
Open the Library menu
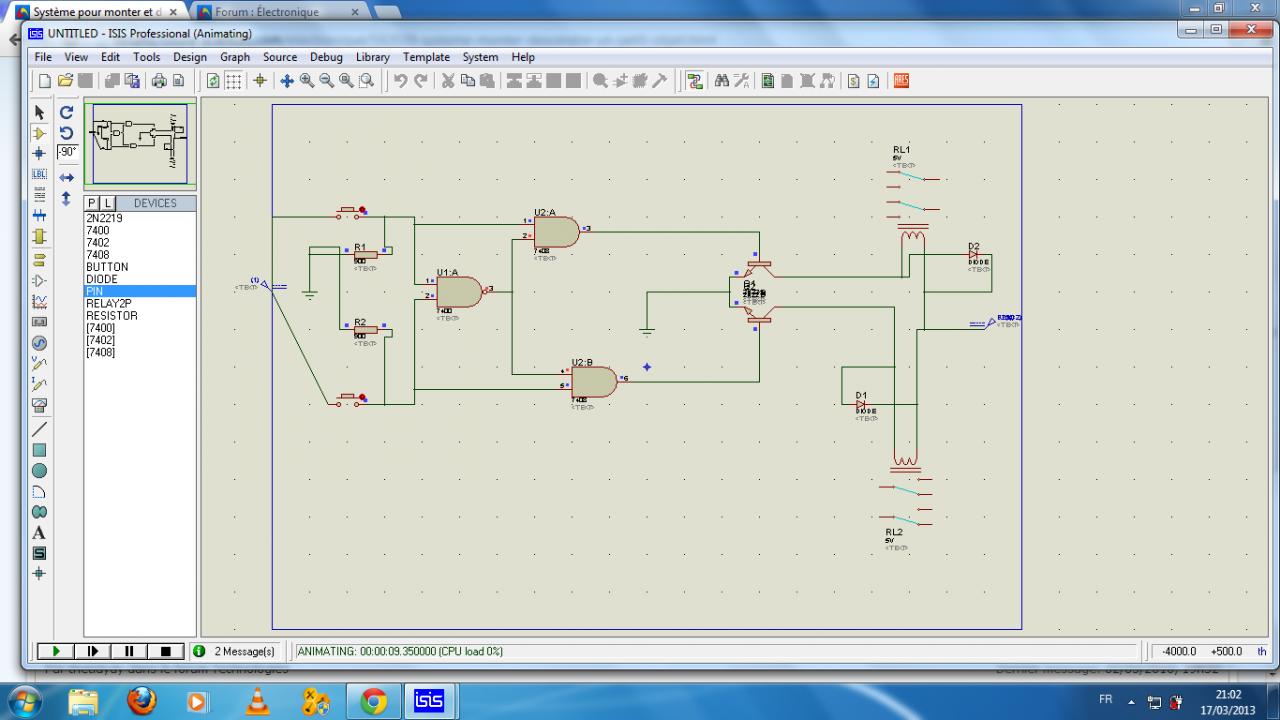372,57
